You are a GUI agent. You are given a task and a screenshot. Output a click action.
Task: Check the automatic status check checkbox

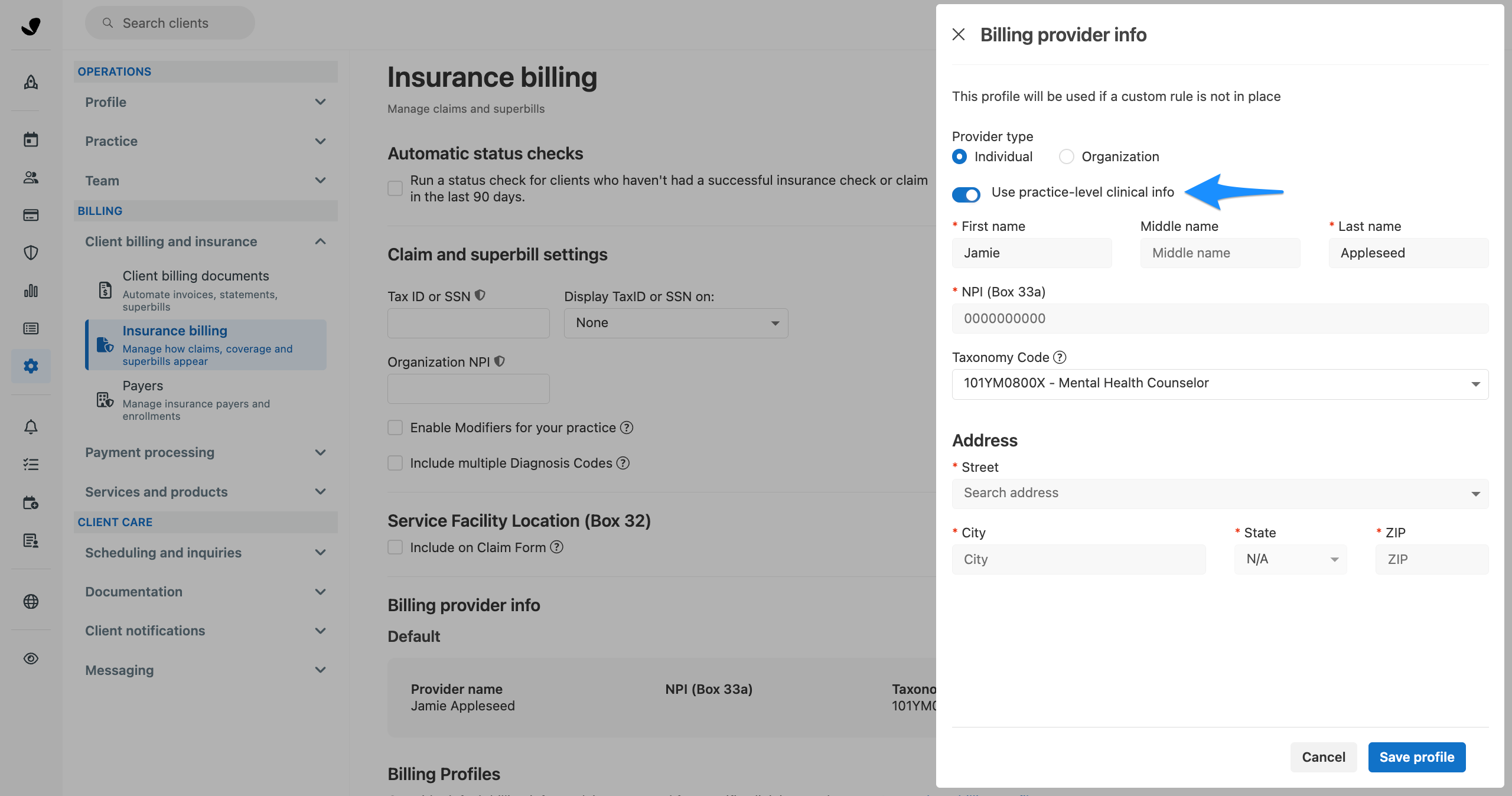pos(395,188)
